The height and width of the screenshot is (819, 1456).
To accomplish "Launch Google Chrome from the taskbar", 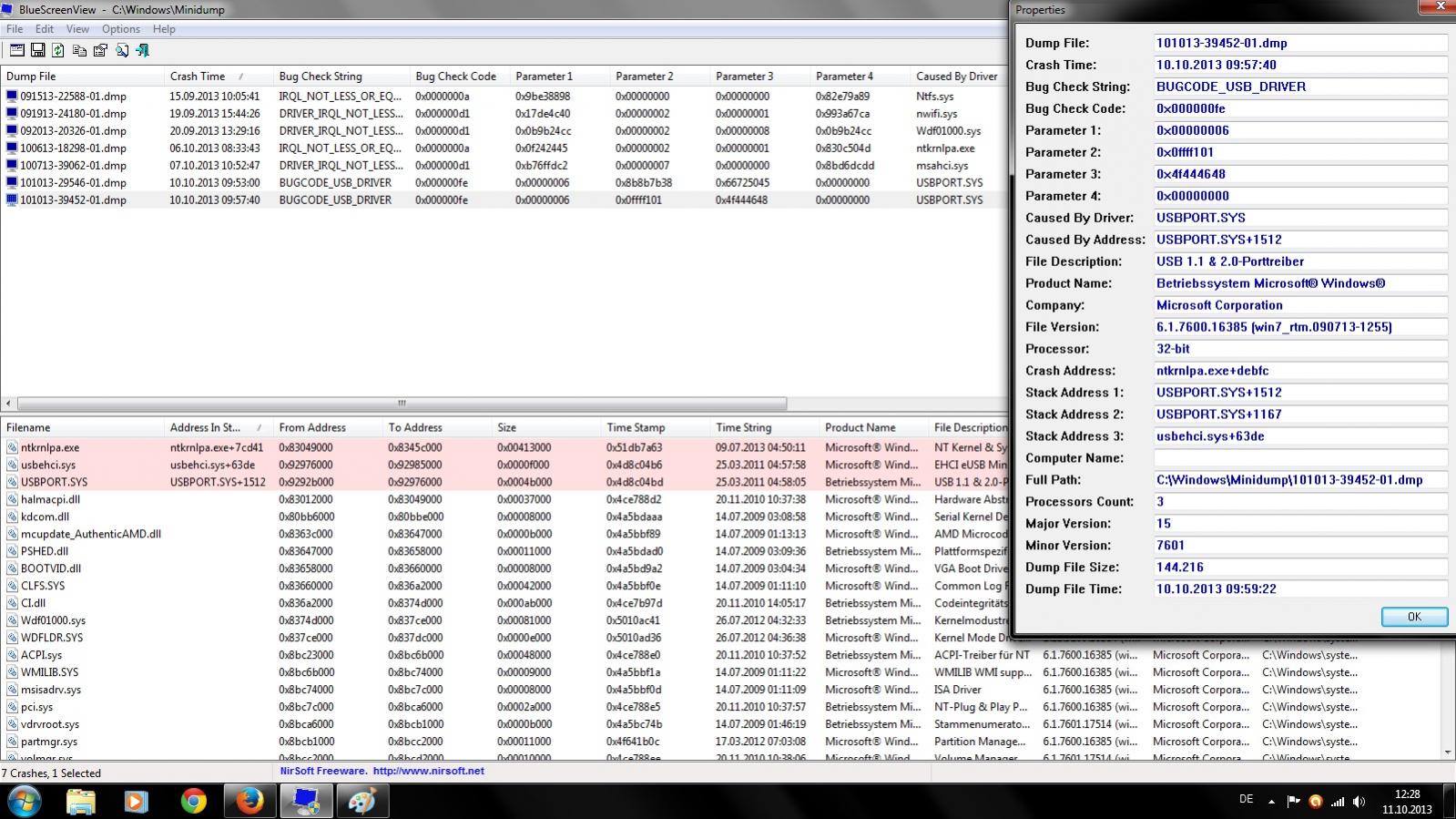I will click(x=193, y=801).
